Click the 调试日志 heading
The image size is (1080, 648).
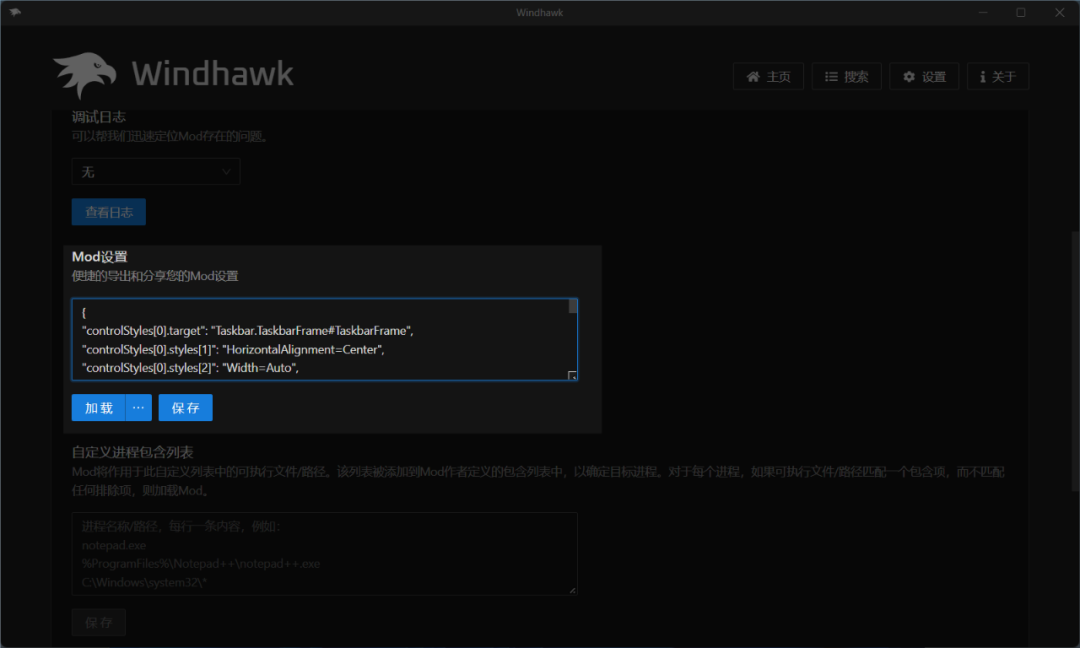click(x=98, y=117)
